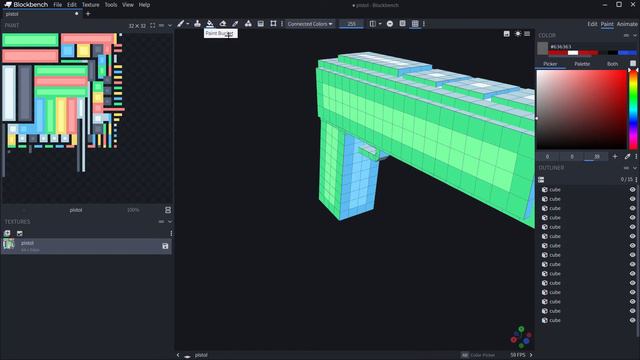
Task: Collapse the Color panel chevron
Action: point(635,36)
